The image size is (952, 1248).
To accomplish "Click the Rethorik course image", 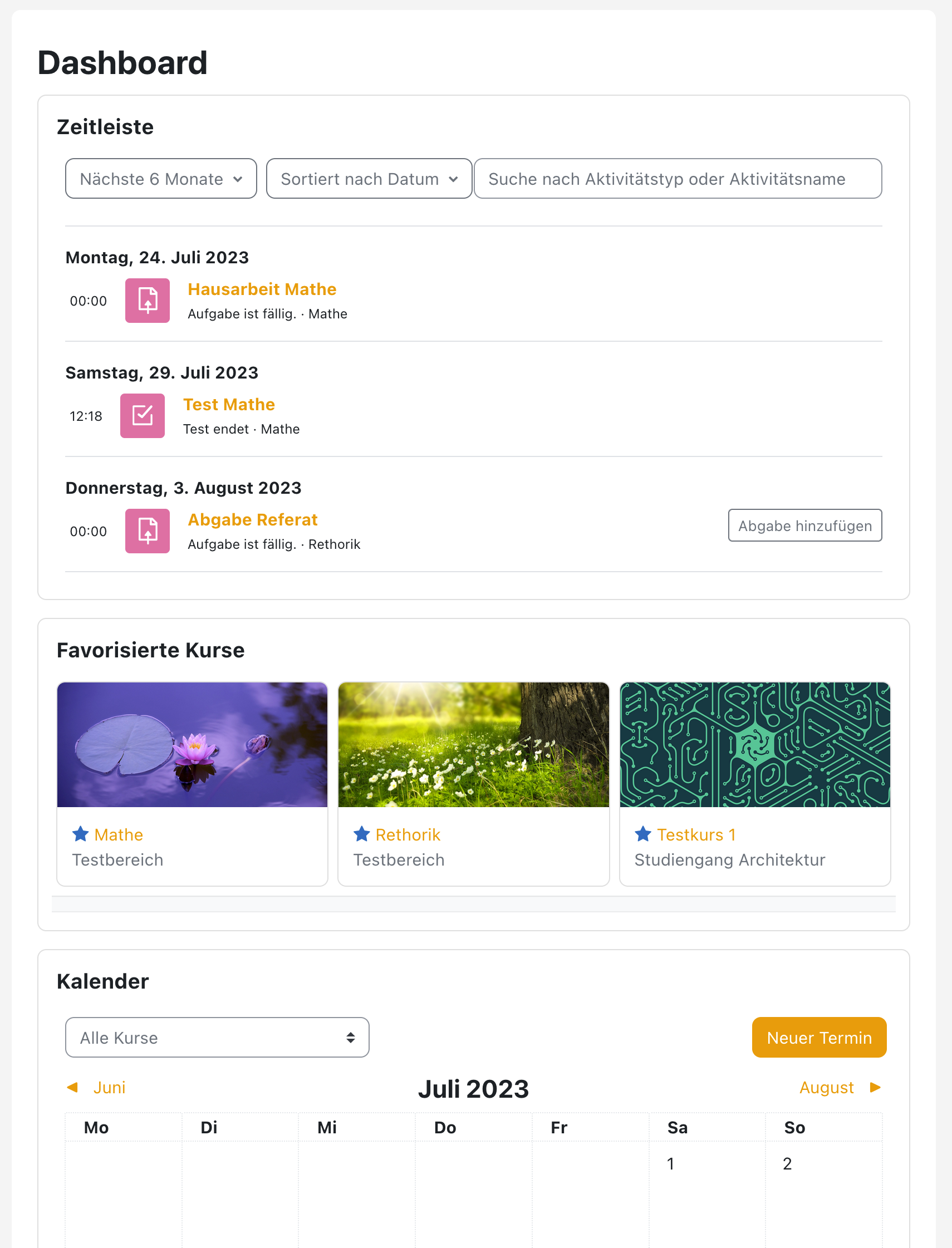I will pyautogui.click(x=474, y=744).
